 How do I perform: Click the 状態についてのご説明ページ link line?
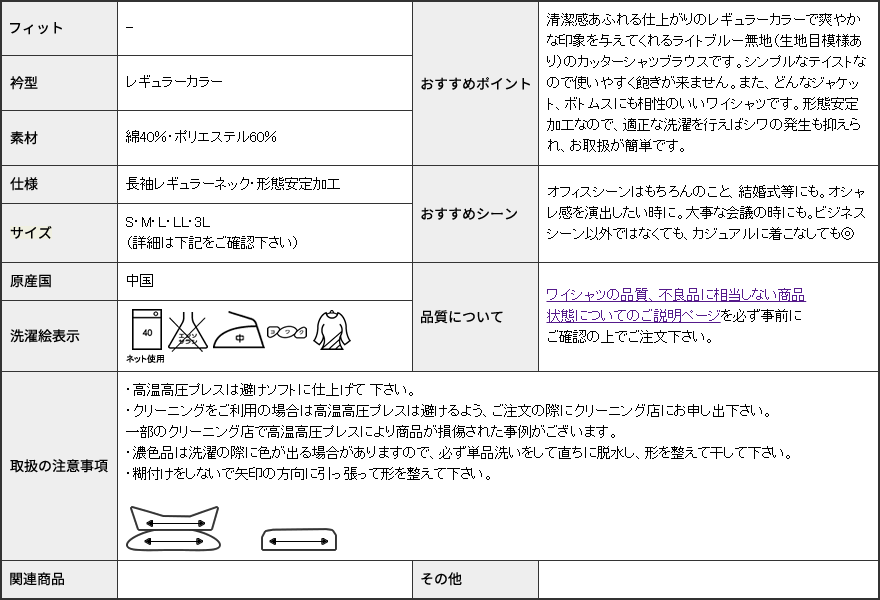coord(633,315)
